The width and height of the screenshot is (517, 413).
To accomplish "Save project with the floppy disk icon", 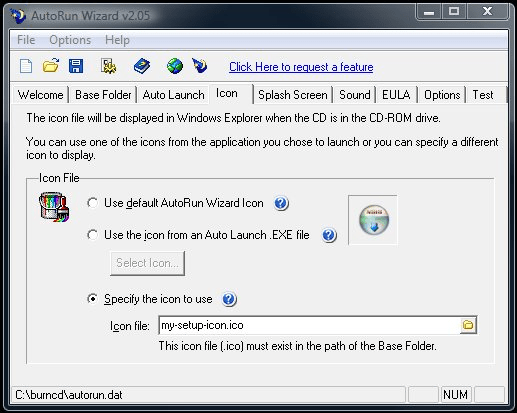I will pos(76,66).
